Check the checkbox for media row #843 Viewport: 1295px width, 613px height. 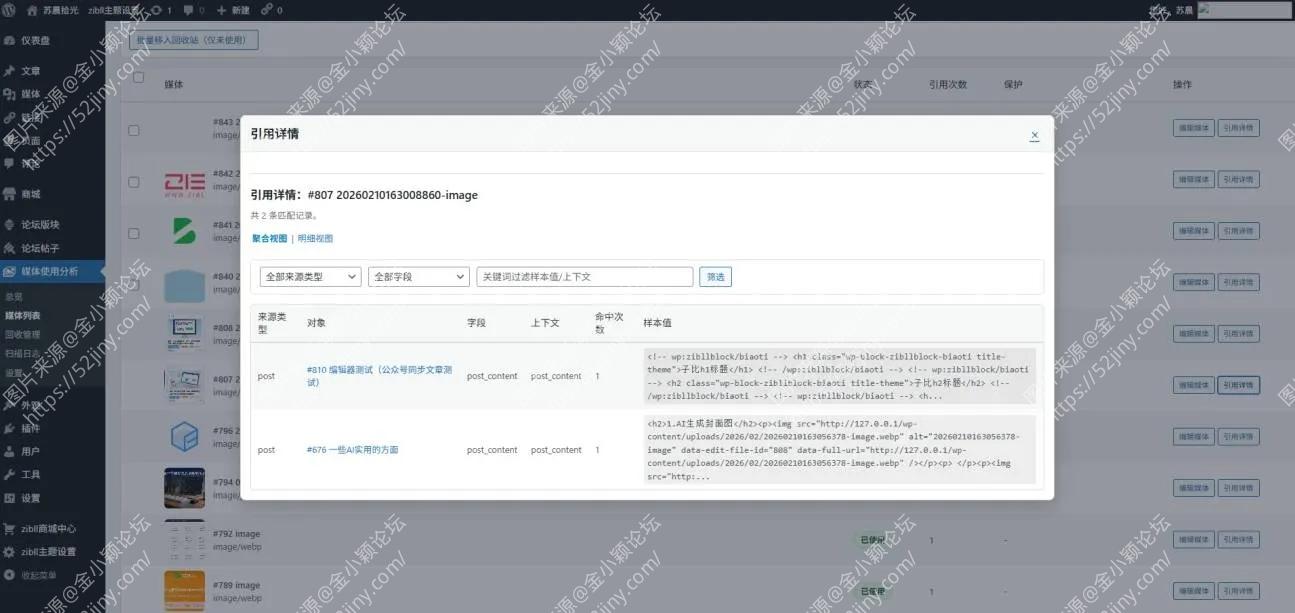coord(134,130)
